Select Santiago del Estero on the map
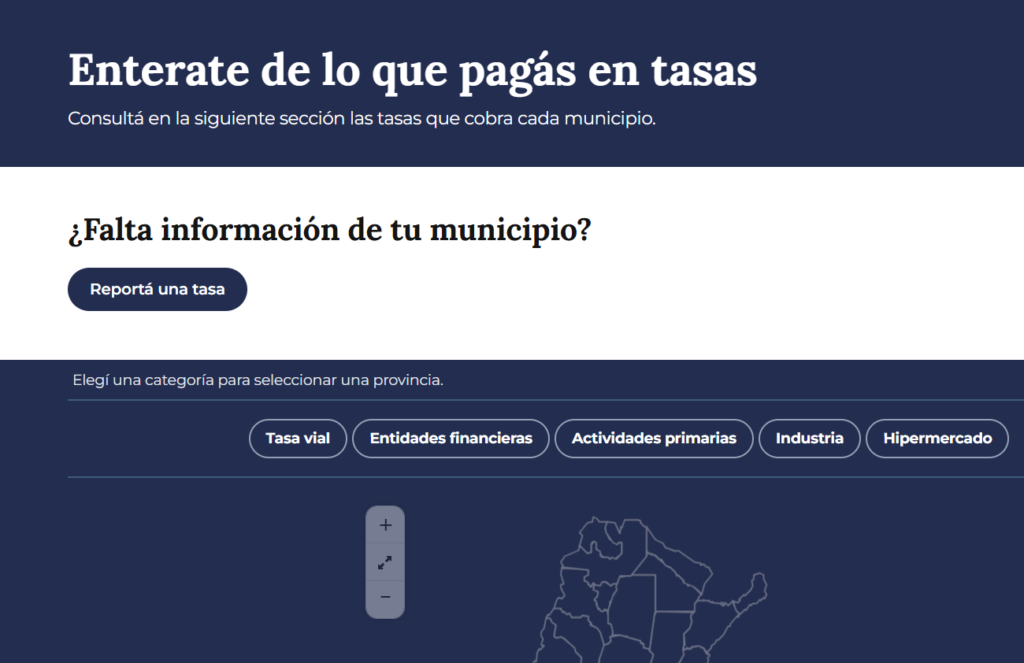The height and width of the screenshot is (663, 1024). pos(630,608)
